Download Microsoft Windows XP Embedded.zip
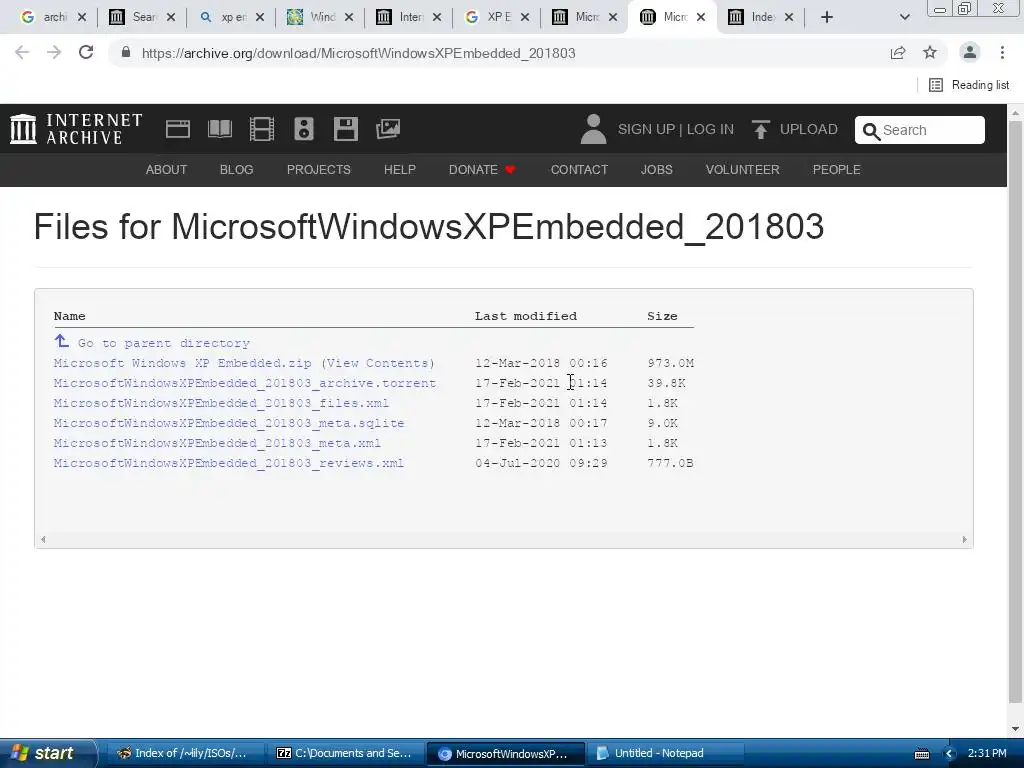Image resolution: width=1024 pixels, height=768 pixels. click(182, 363)
